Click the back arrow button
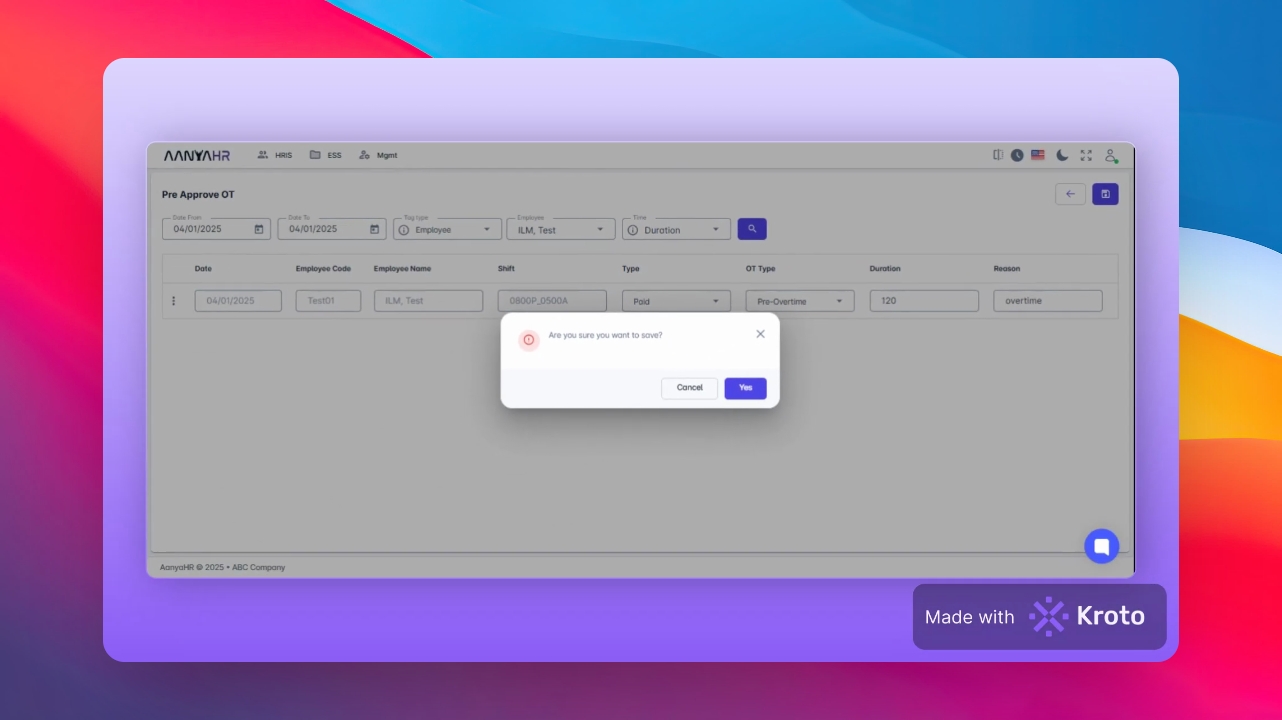Screen dimensions: 1282x720 pyautogui.click(x=1070, y=194)
